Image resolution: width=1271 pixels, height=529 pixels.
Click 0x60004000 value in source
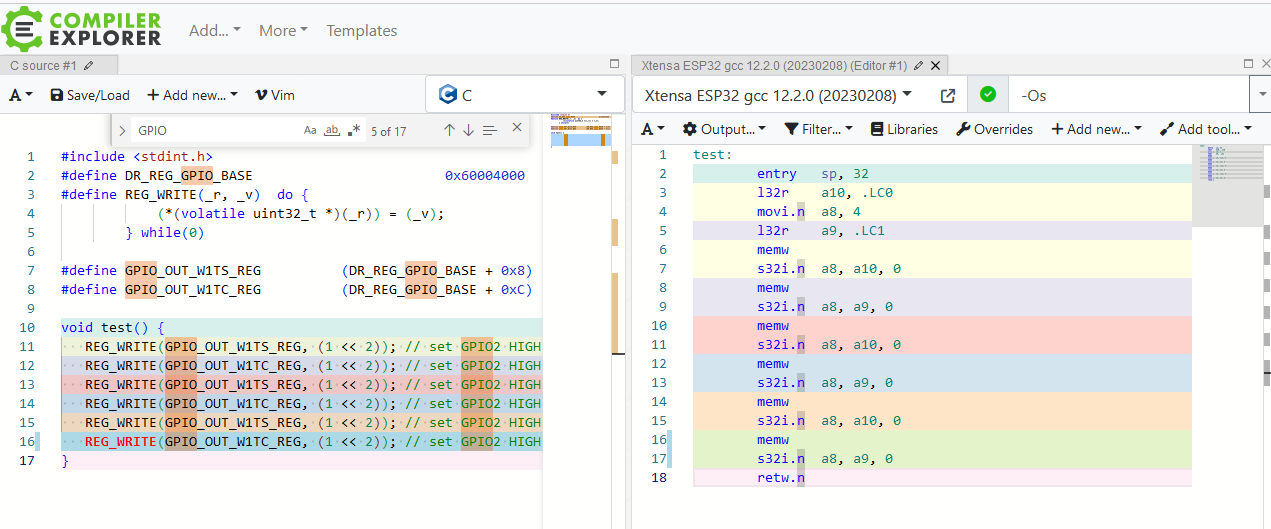pyautogui.click(x=484, y=176)
